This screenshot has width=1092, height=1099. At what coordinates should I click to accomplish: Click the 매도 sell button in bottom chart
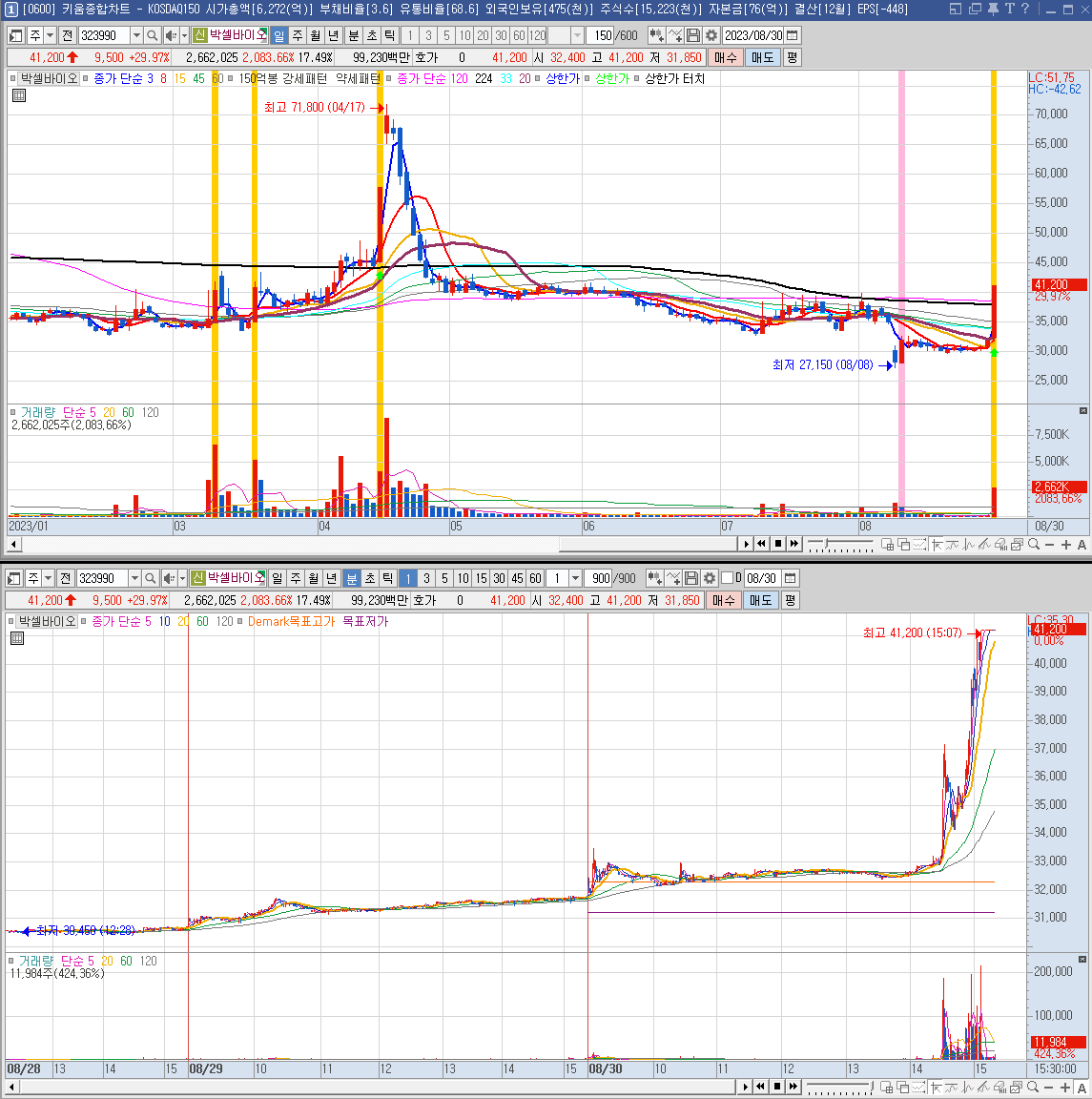click(x=760, y=601)
